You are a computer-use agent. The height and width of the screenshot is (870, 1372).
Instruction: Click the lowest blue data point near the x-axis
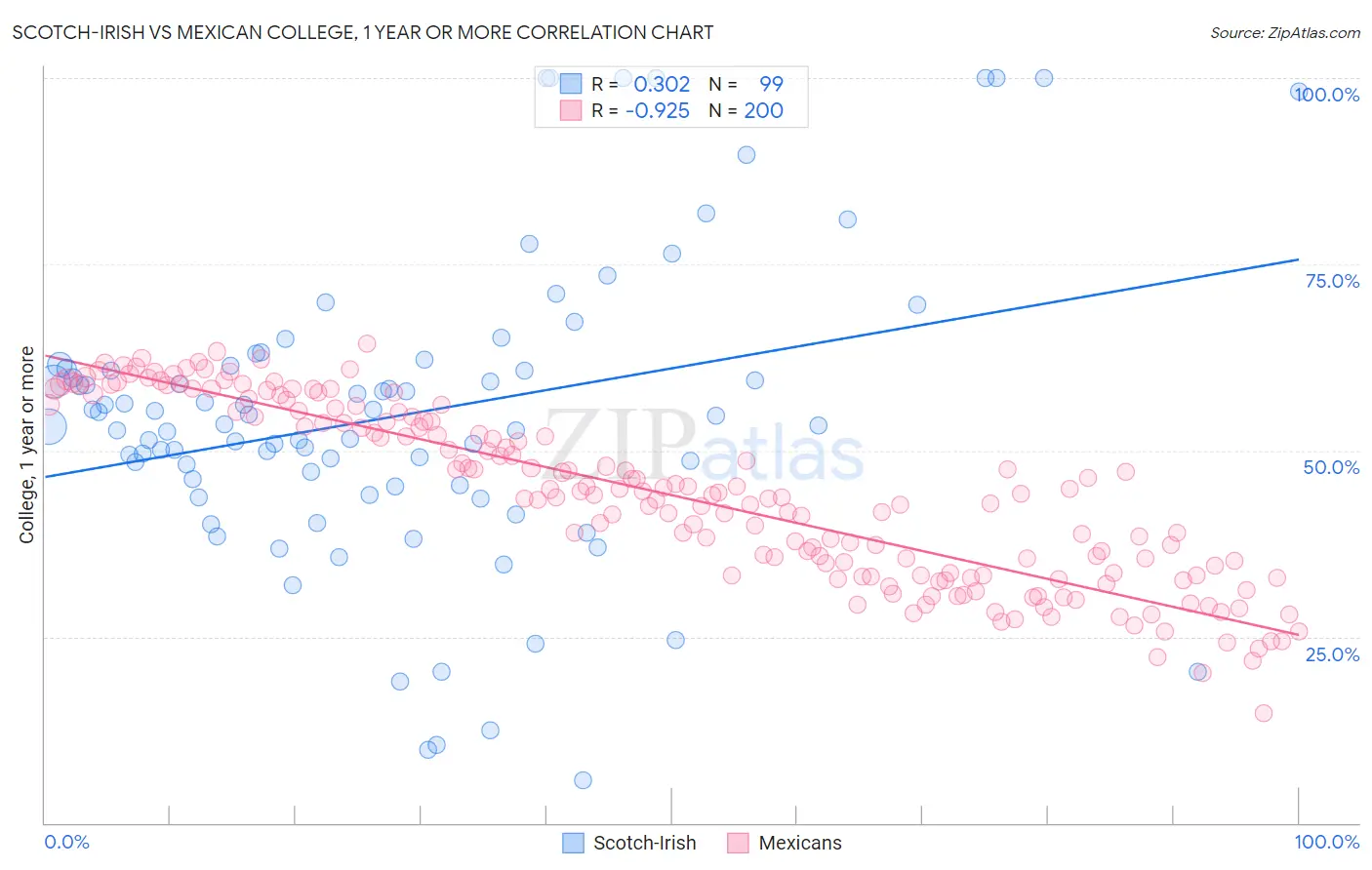[583, 780]
